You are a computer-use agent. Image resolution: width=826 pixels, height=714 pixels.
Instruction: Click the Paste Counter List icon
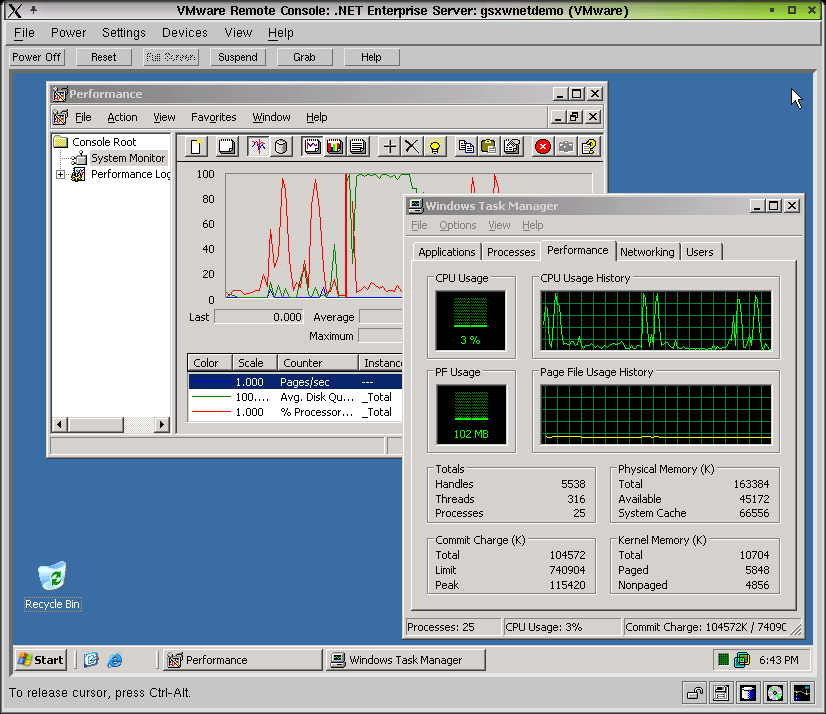(x=489, y=146)
